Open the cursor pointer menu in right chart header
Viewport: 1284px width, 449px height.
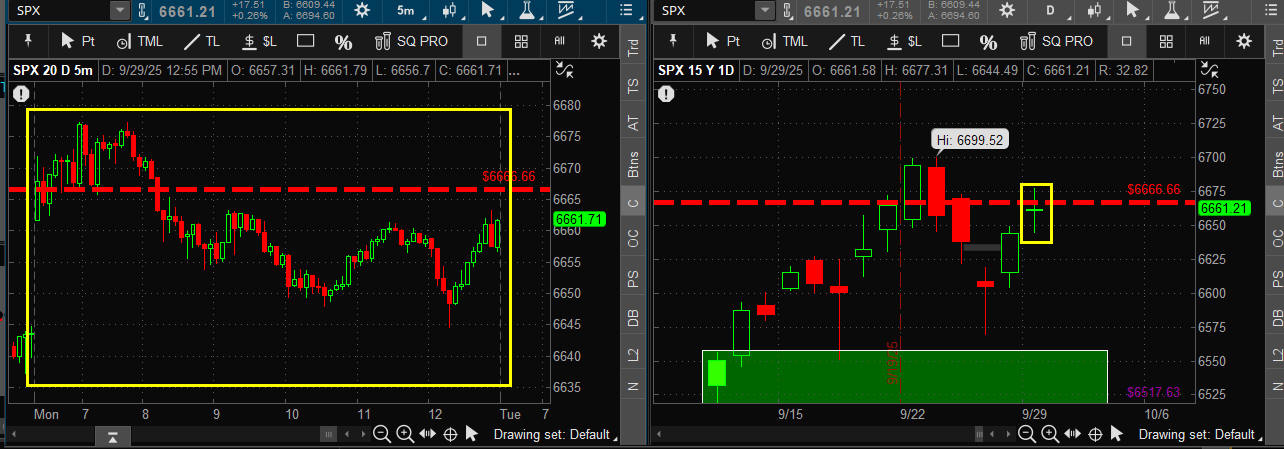click(x=1132, y=11)
